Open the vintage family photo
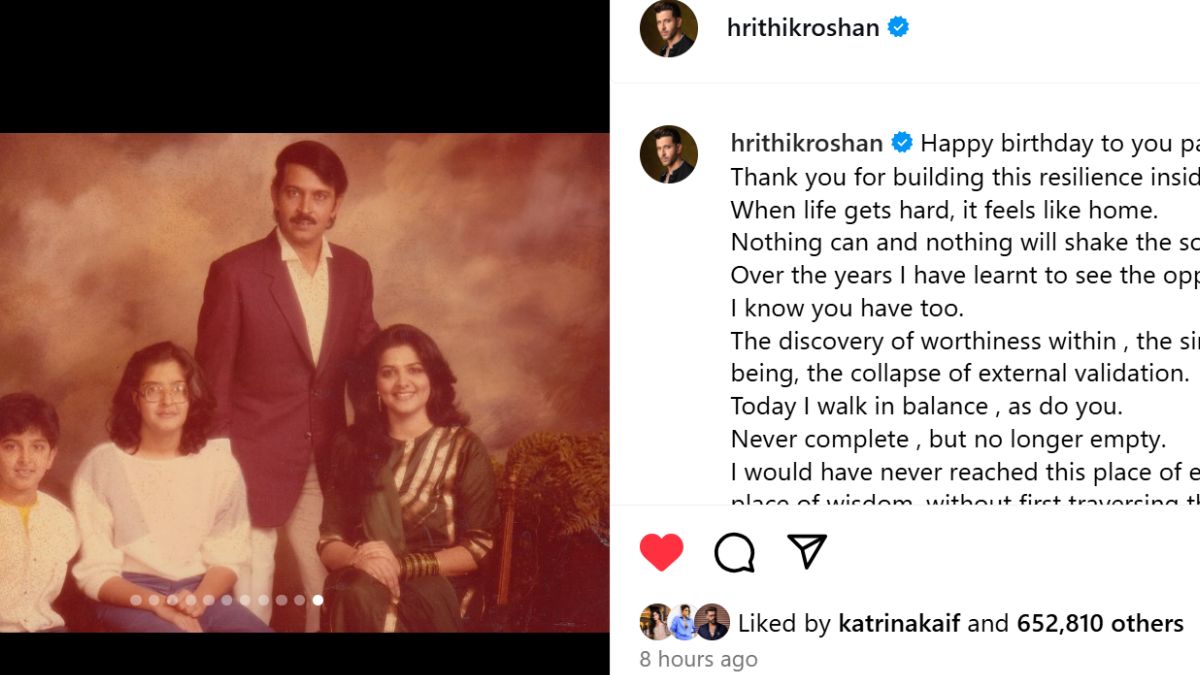The width and height of the screenshot is (1200, 675). (304, 383)
